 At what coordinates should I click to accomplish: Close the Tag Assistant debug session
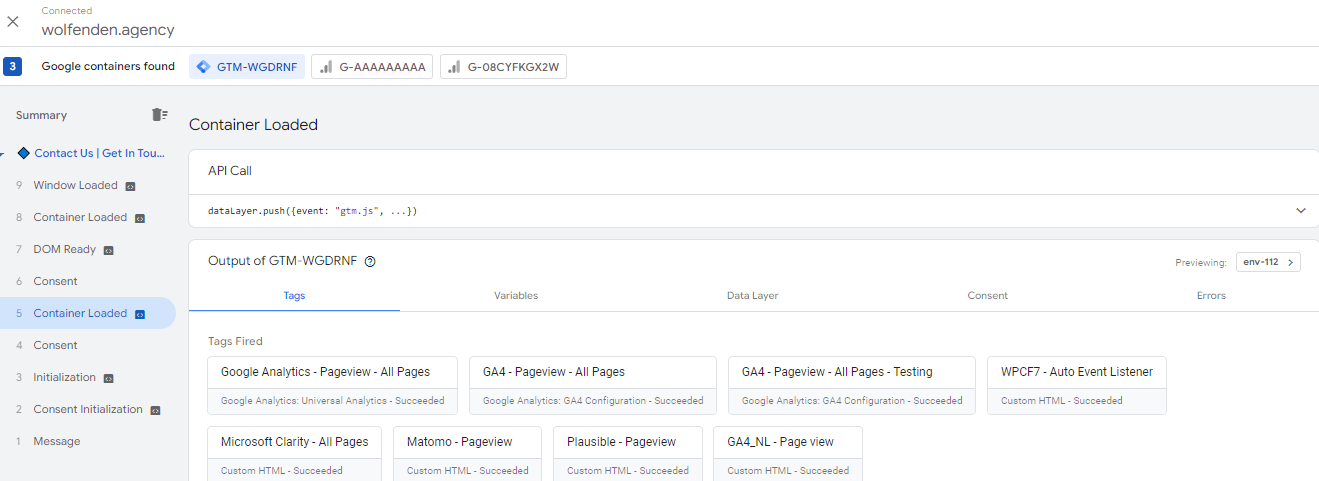point(13,21)
